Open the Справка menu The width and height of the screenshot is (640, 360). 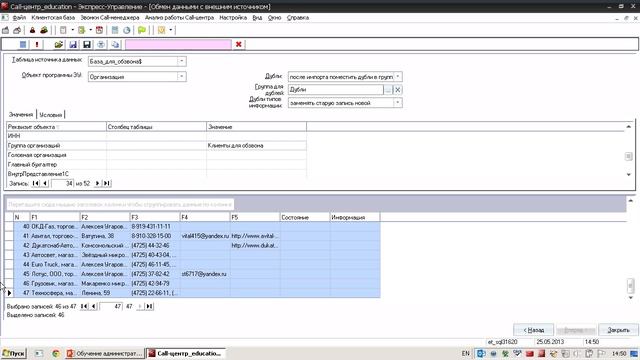click(x=298, y=18)
